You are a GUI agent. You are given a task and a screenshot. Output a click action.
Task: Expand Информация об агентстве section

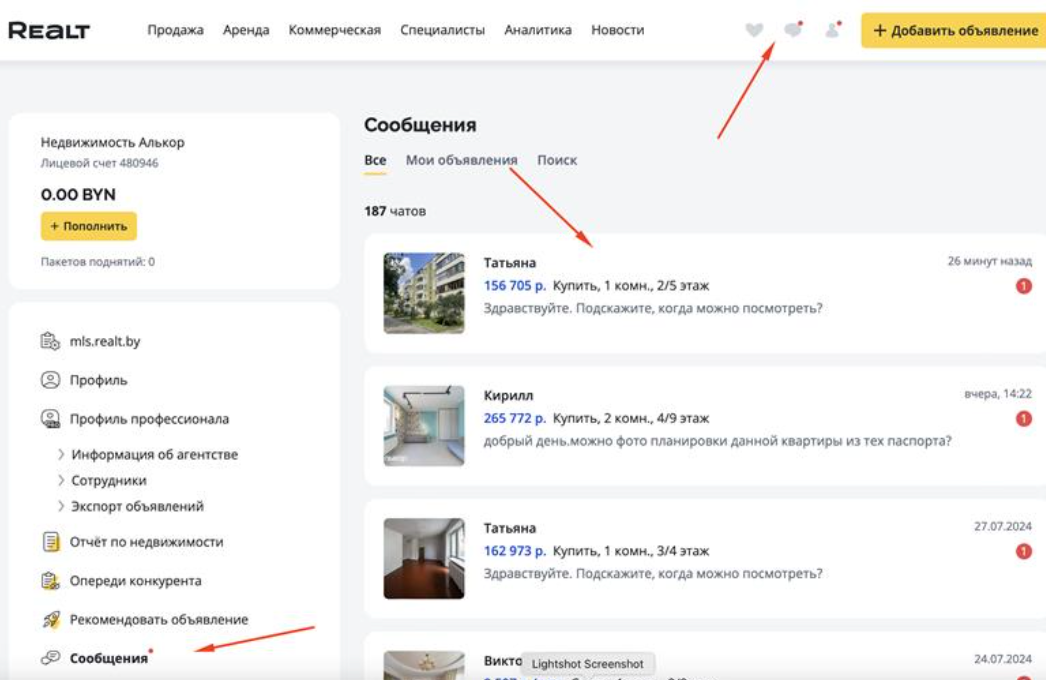tap(61, 454)
